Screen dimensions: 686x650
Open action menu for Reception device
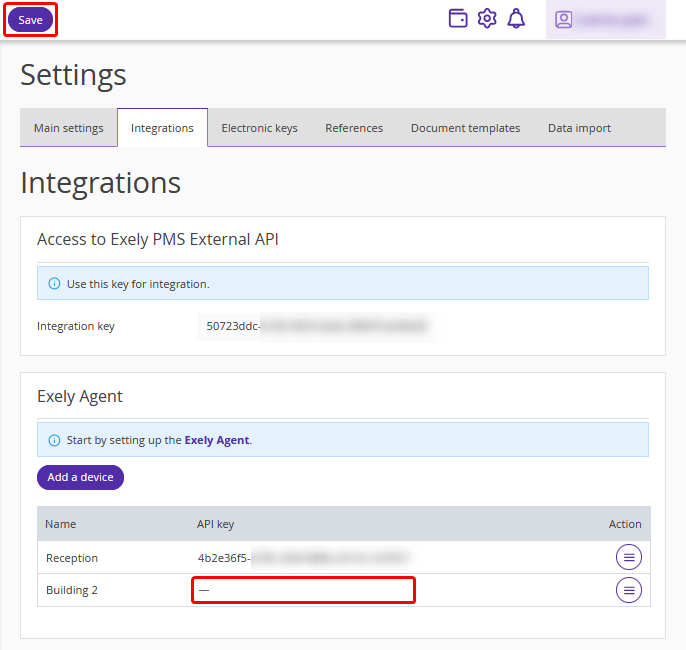(628, 558)
